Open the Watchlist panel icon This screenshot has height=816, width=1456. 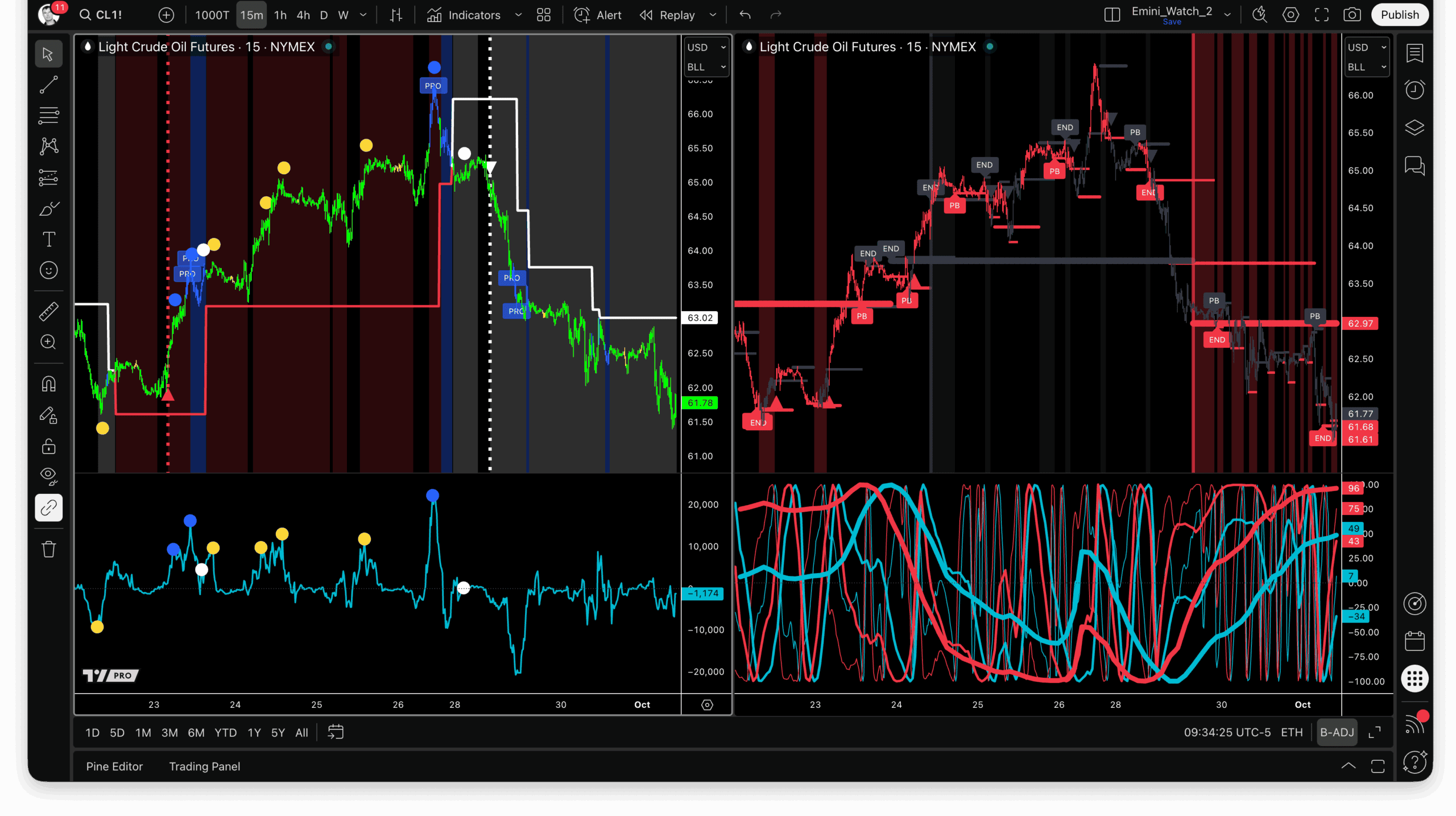(x=1414, y=53)
